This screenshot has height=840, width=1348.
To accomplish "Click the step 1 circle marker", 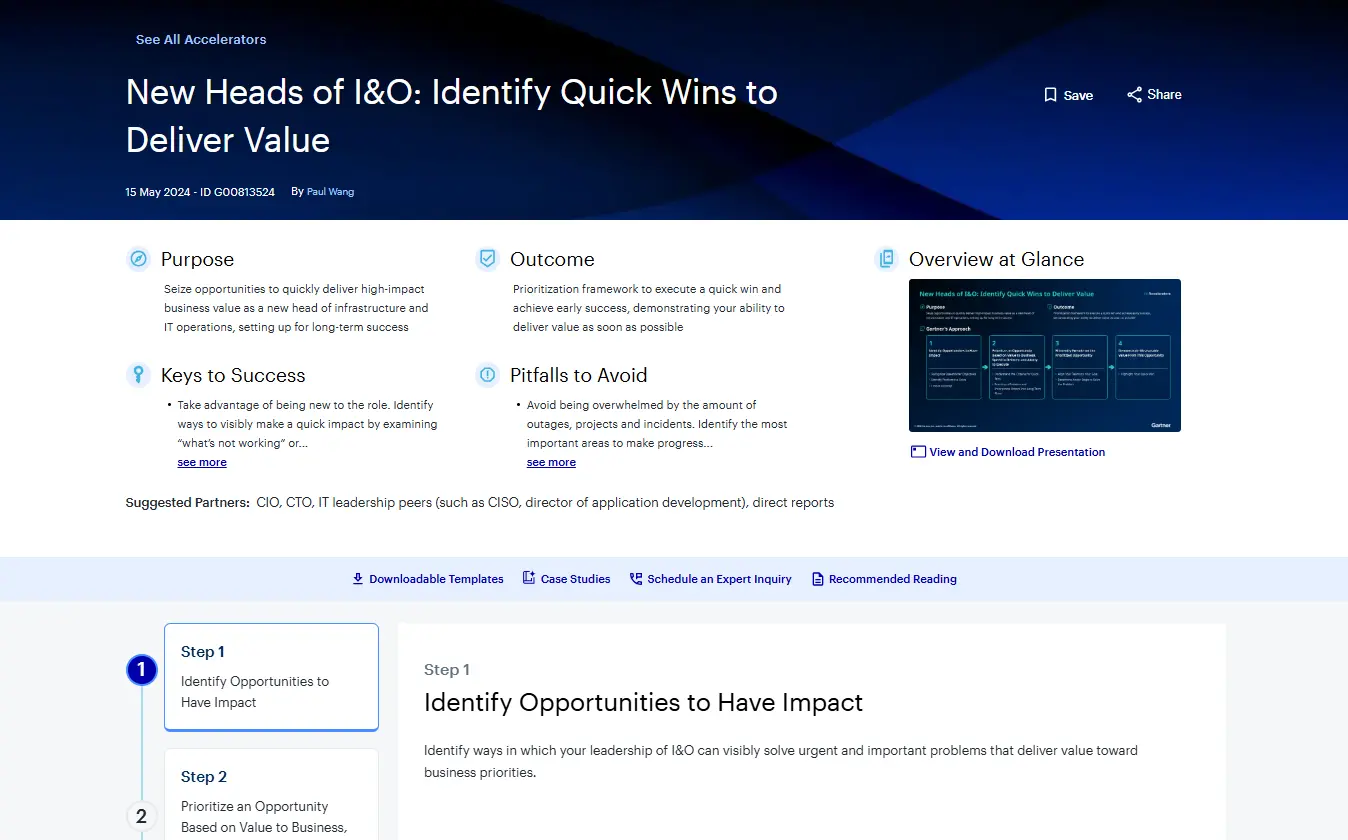I will coord(141,670).
